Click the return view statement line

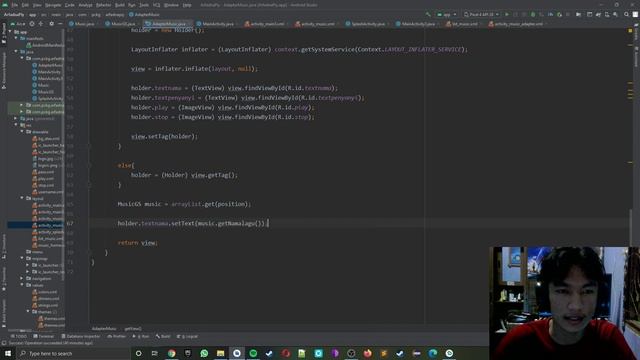click(138, 243)
